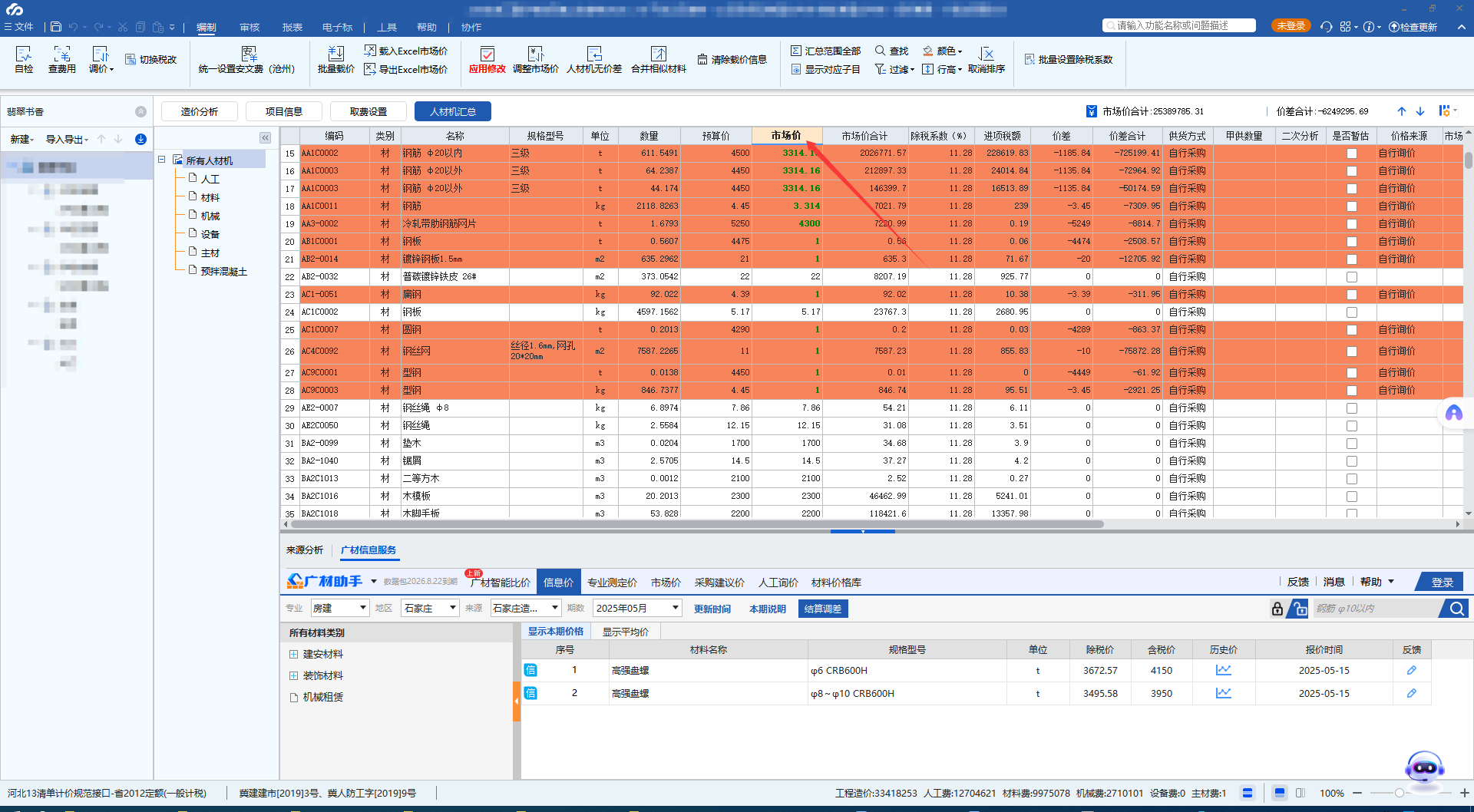Open the 过滤 filter dropdown
This screenshot has width=1474, height=812.
[x=895, y=69]
